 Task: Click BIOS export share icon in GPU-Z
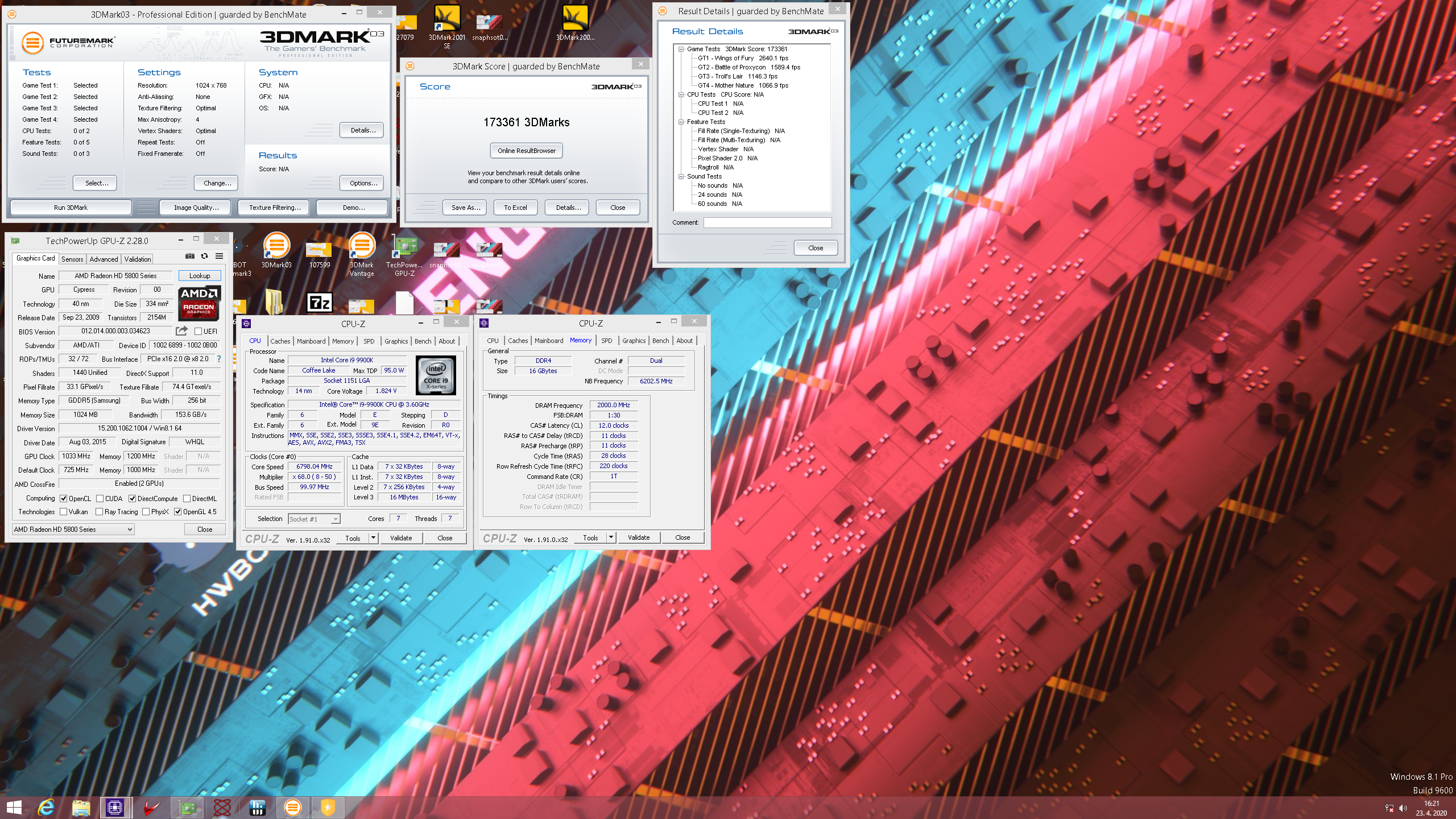tap(181, 331)
